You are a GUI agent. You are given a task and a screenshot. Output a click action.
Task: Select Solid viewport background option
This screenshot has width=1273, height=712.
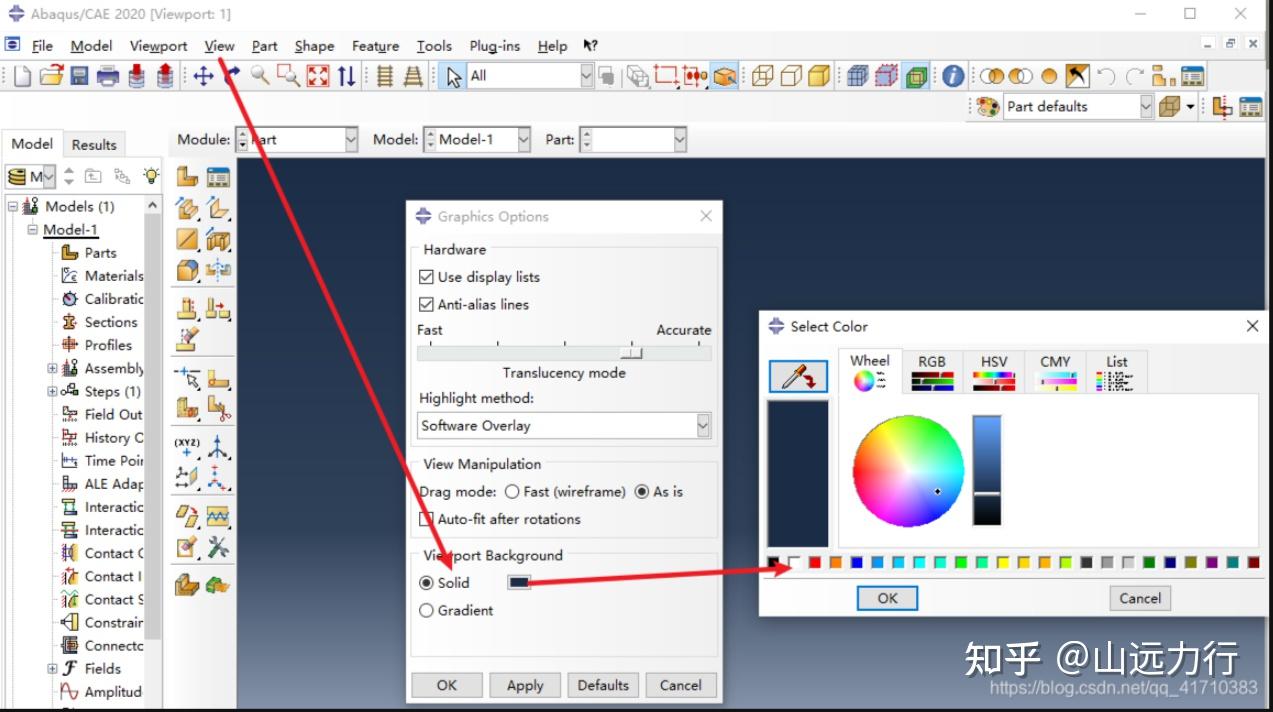click(427, 582)
